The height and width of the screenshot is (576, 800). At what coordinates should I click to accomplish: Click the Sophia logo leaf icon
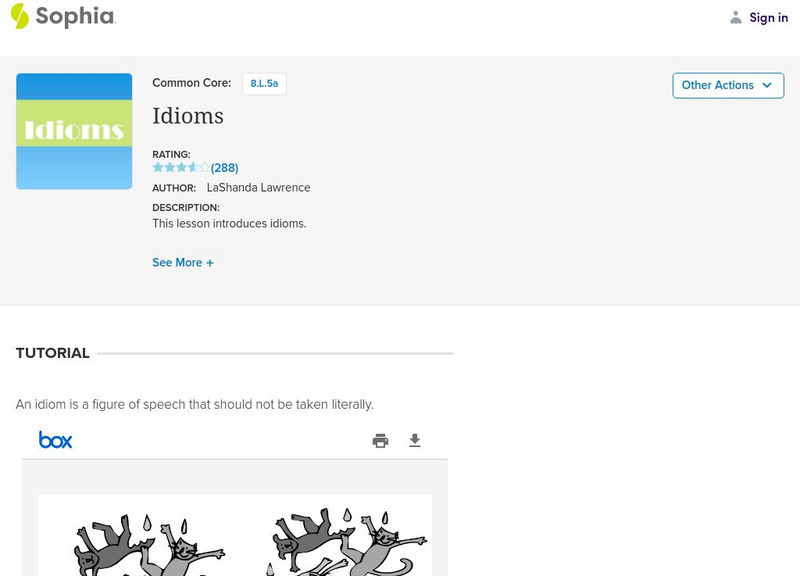pyautogui.click(x=19, y=16)
